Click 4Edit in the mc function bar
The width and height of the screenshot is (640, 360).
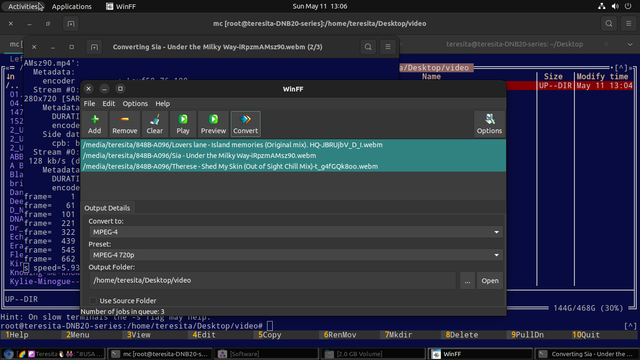tap(204, 335)
